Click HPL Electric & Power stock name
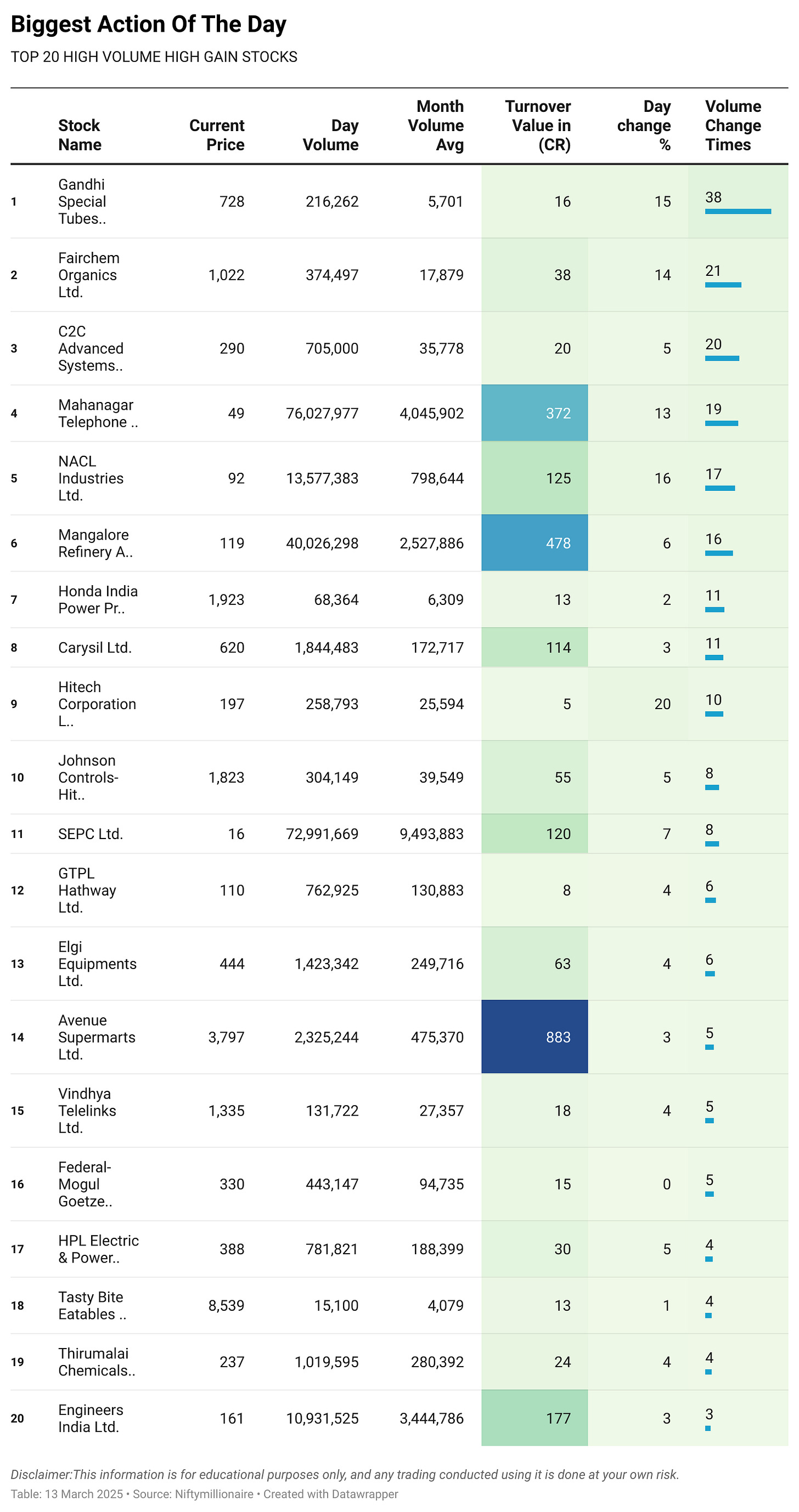Viewport: 799px width, 1512px height. pyautogui.click(x=98, y=1248)
